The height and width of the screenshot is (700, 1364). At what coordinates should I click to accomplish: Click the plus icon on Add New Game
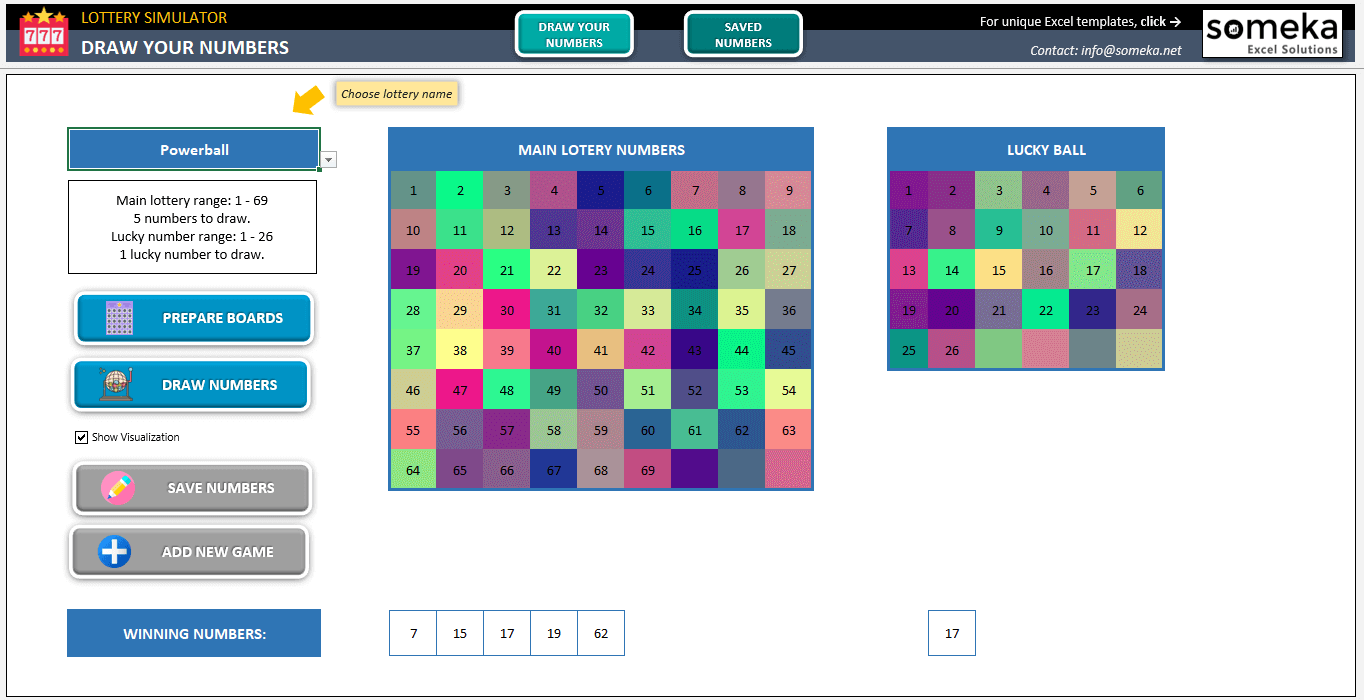click(x=114, y=552)
